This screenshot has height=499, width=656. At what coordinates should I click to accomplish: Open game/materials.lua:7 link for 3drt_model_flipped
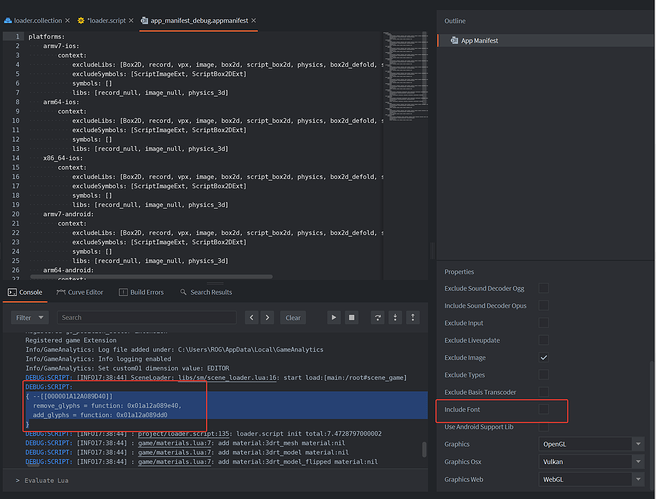tap(176, 462)
